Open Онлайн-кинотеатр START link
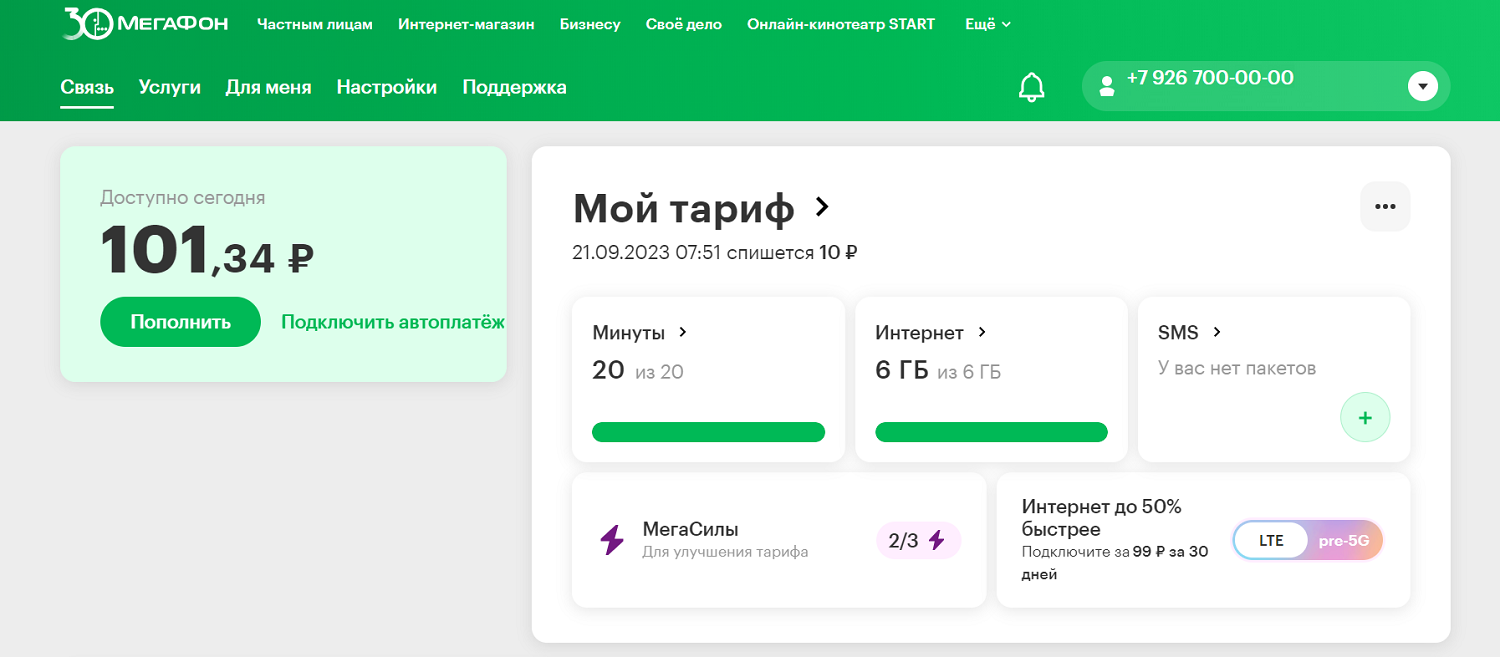1500x657 pixels. click(840, 24)
